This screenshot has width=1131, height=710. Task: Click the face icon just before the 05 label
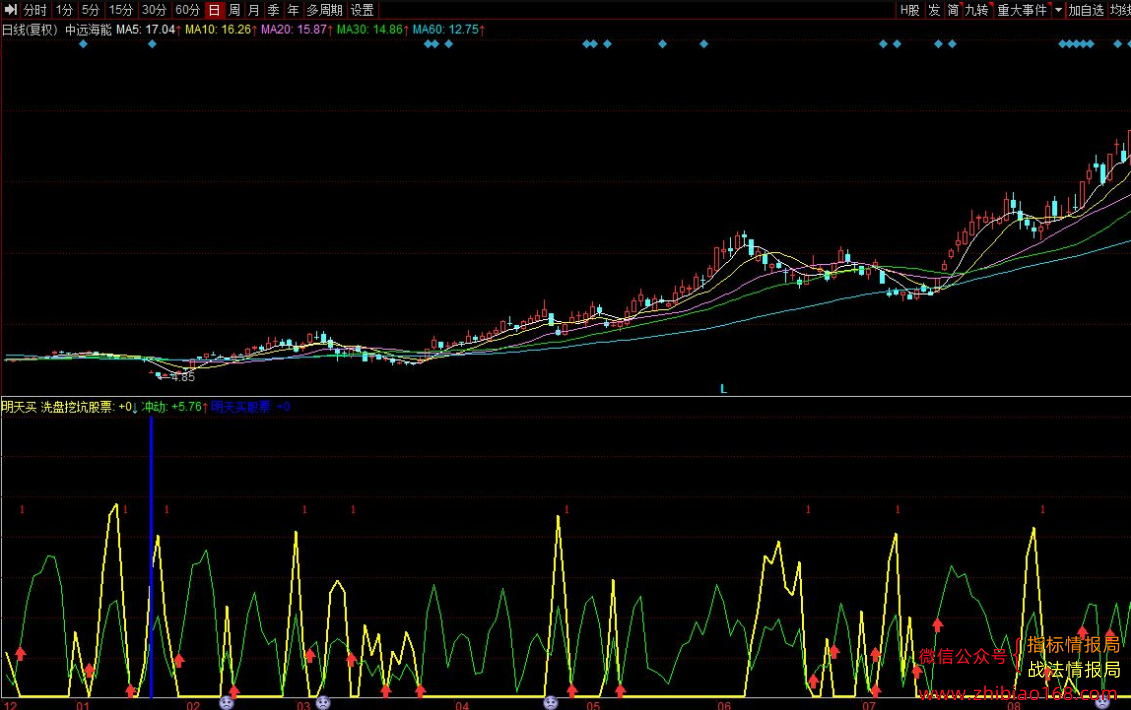click(551, 703)
